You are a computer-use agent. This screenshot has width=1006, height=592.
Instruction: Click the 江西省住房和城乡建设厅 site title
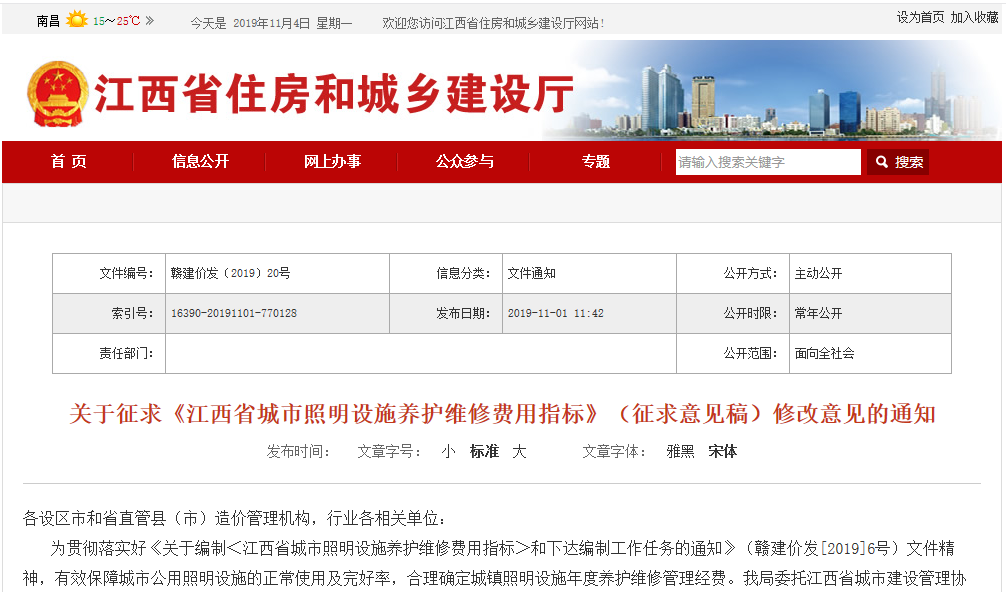335,95
